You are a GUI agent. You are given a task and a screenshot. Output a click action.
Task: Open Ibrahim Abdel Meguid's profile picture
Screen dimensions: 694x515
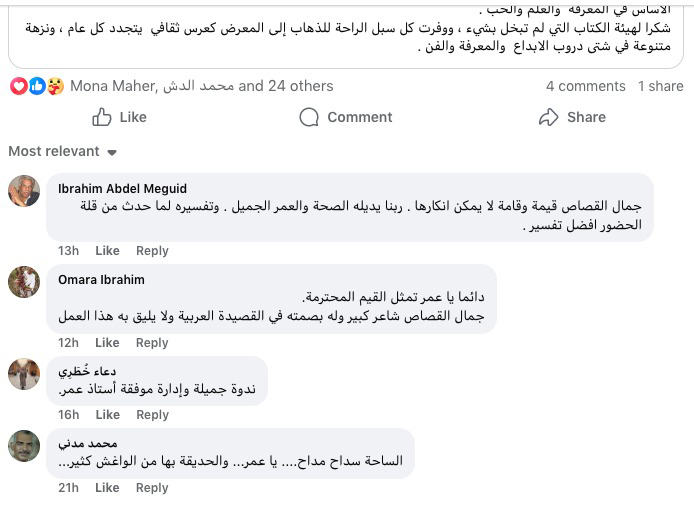point(24,190)
